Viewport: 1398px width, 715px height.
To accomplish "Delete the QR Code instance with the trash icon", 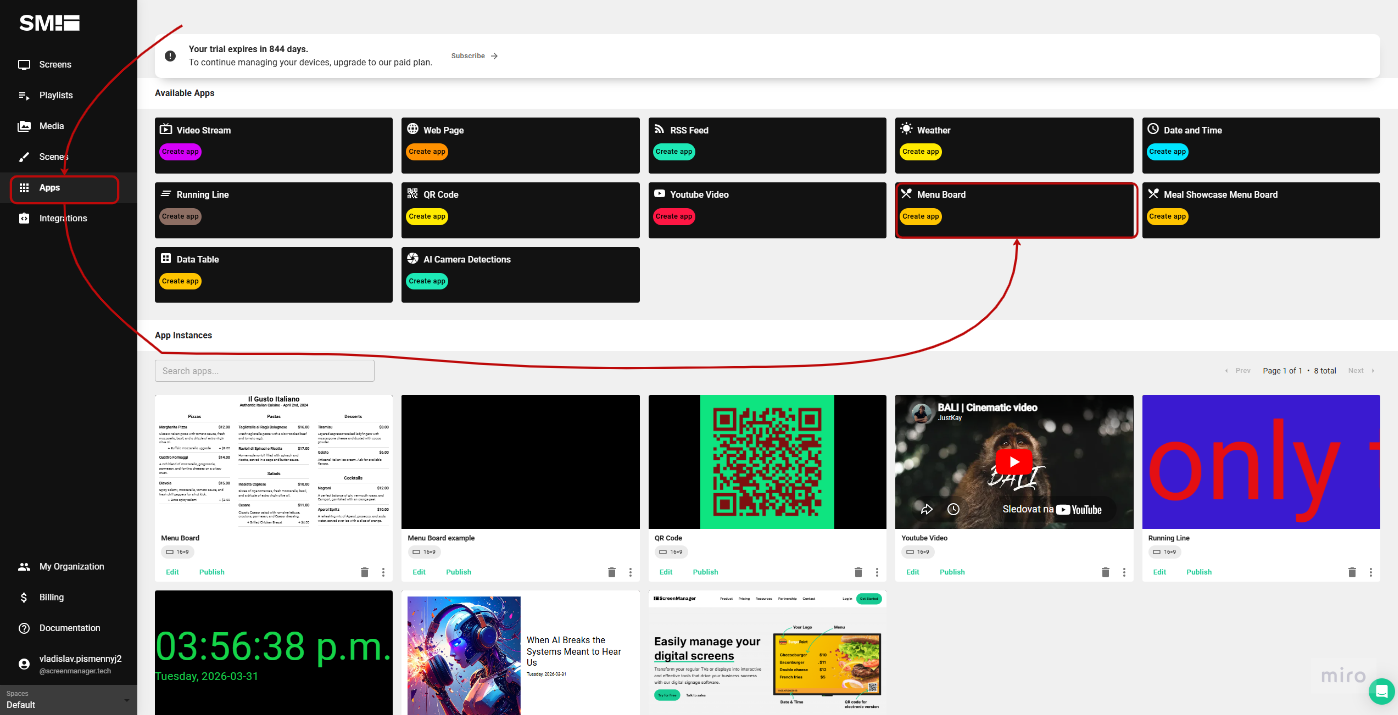I will [858, 571].
